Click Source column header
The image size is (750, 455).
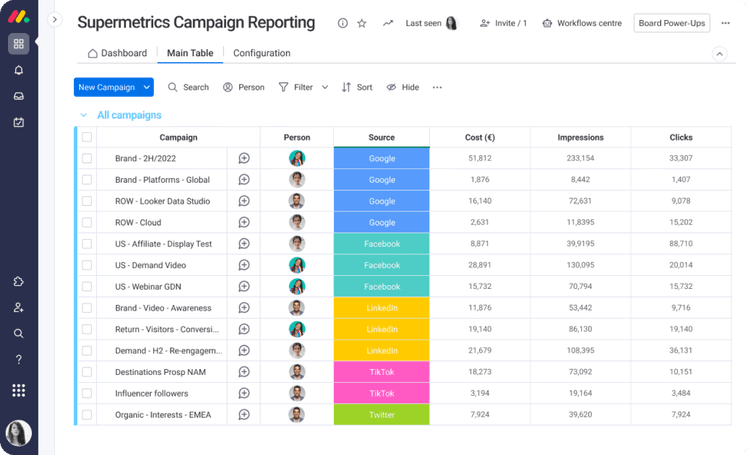tap(382, 137)
